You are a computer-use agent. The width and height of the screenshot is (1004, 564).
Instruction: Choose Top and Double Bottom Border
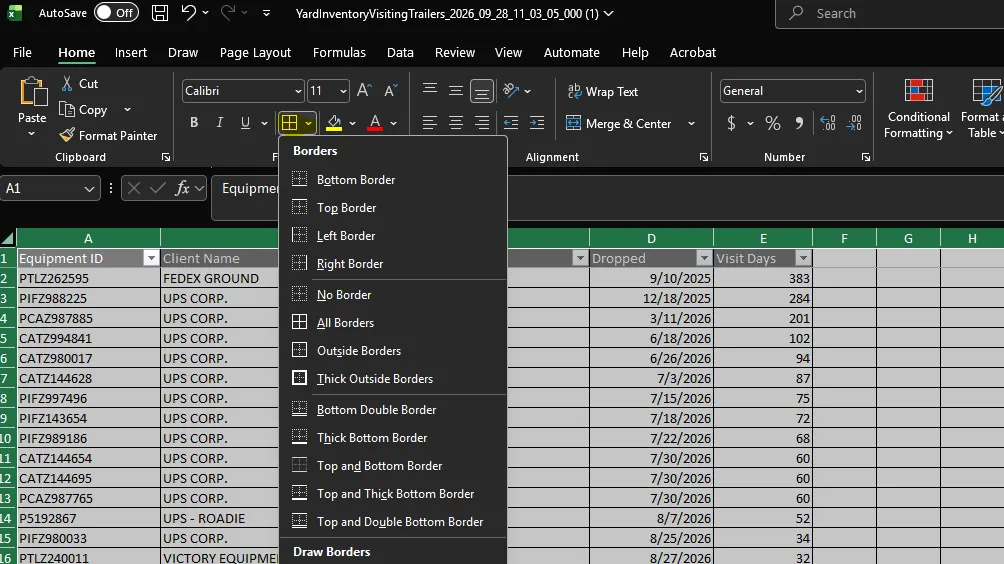393,522
